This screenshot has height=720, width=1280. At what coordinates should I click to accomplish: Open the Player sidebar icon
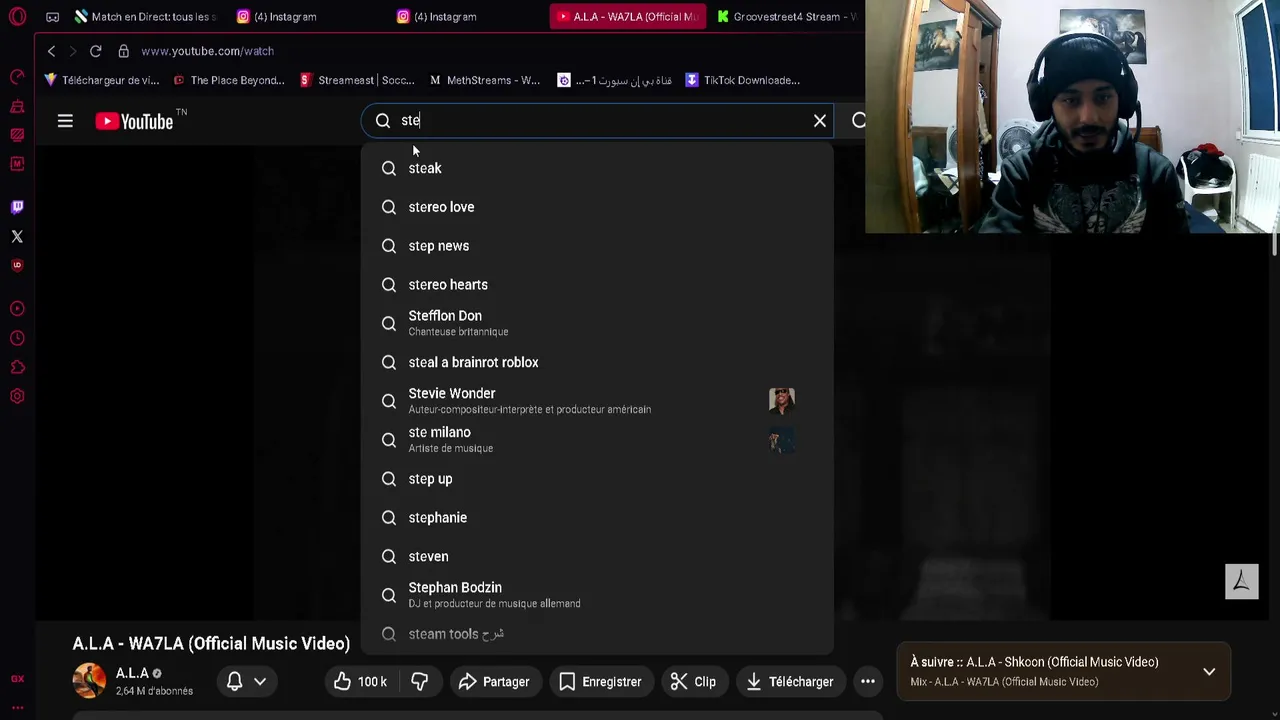point(17,309)
